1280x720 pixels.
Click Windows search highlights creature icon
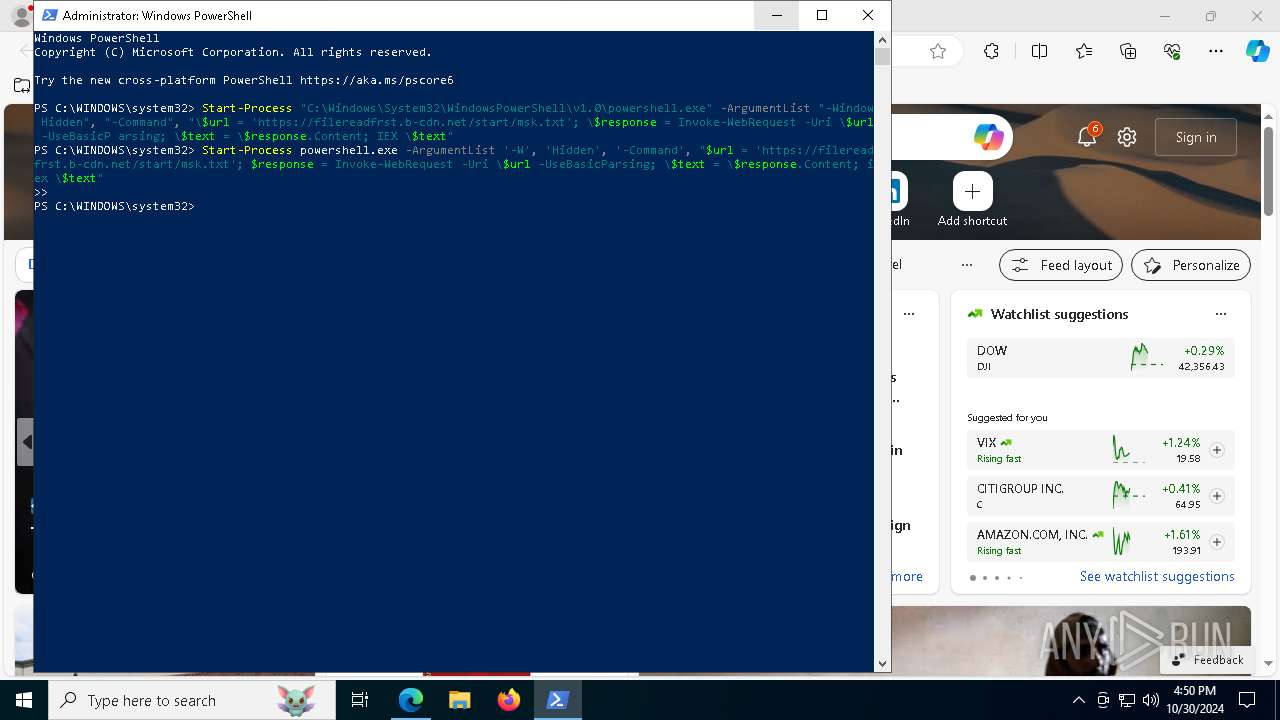(x=296, y=700)
